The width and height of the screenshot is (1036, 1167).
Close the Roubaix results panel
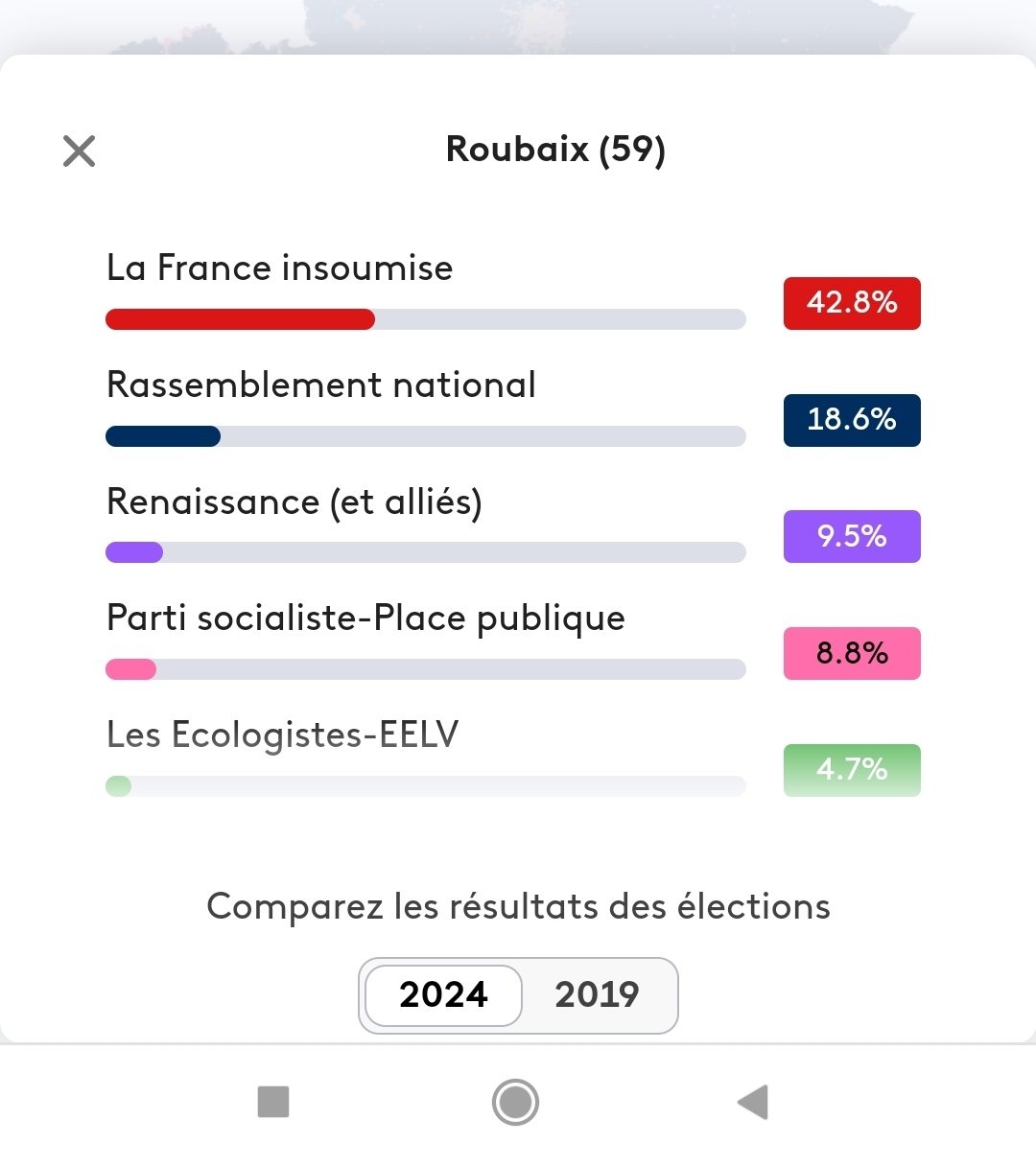tap(79, 151)
